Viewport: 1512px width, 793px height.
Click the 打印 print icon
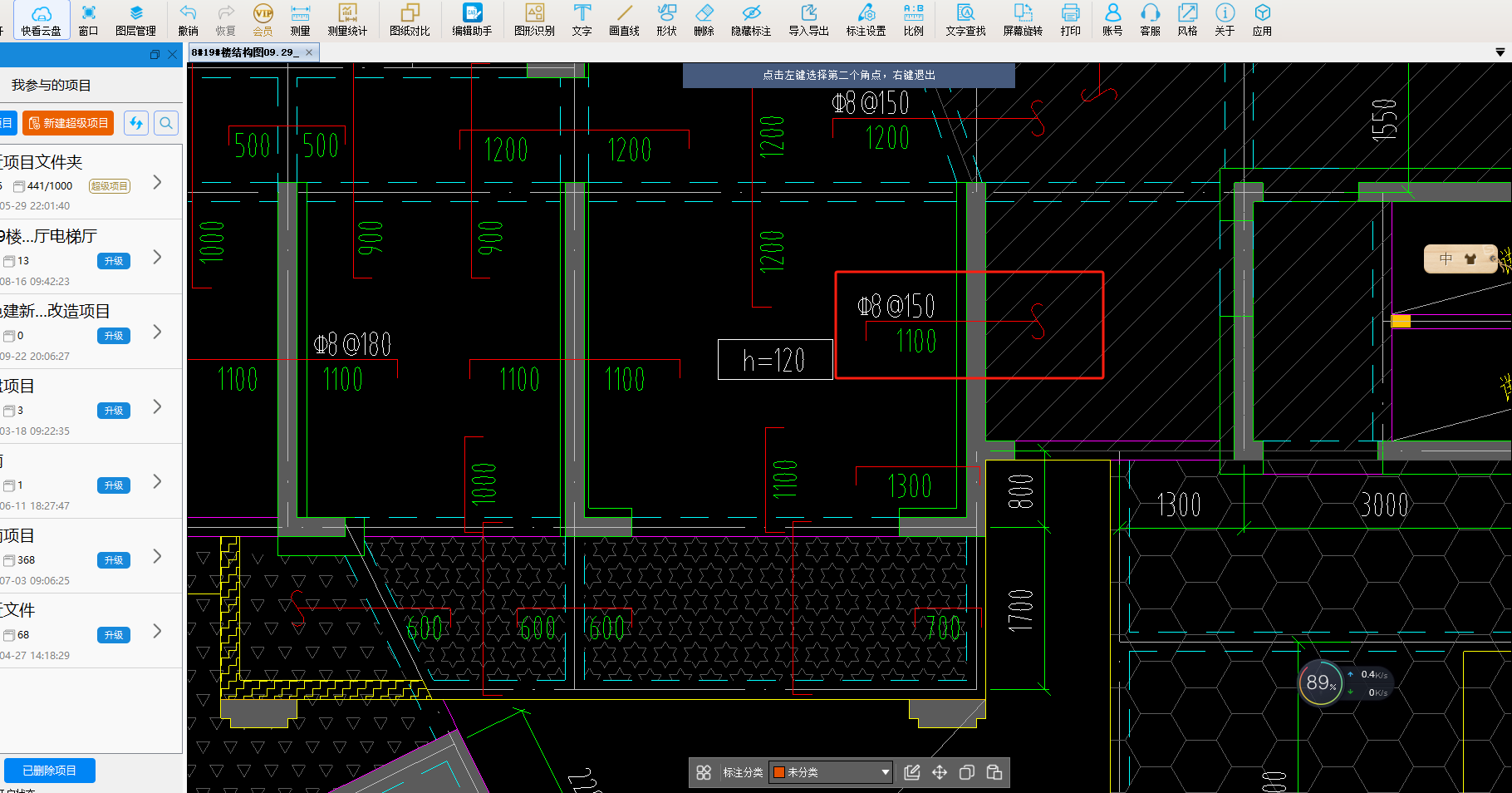[x=1070, y=20]
